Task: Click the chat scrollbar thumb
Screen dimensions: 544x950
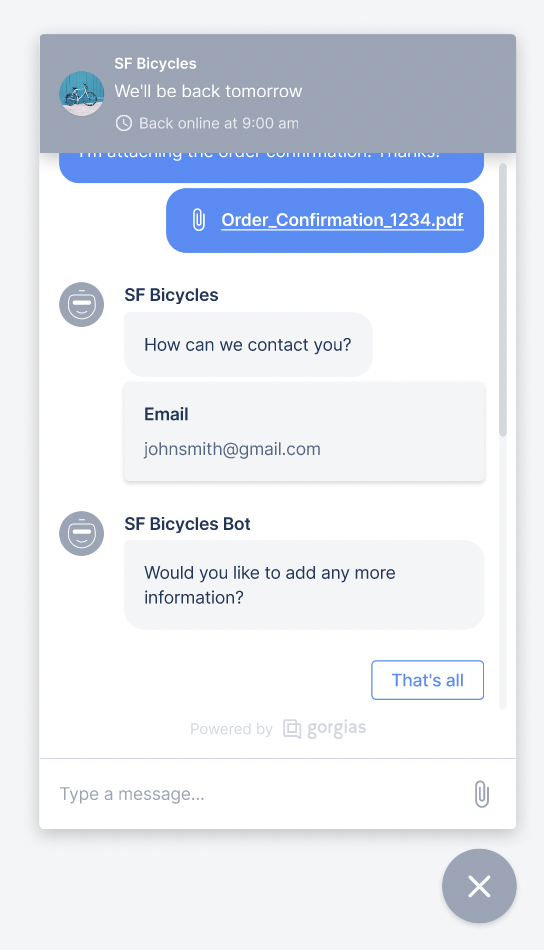Action: click(503, 300)
